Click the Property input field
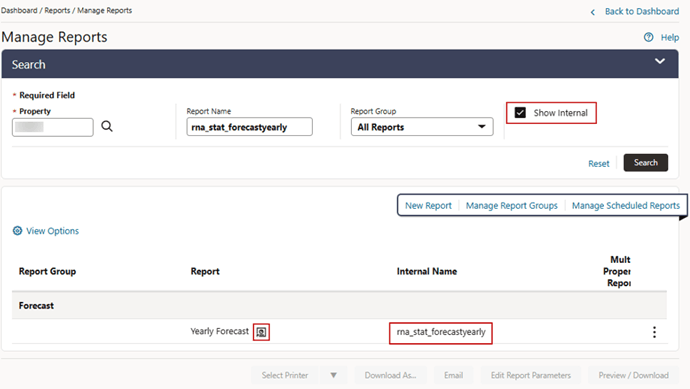690x389 pixels. [x=53, y=127]
